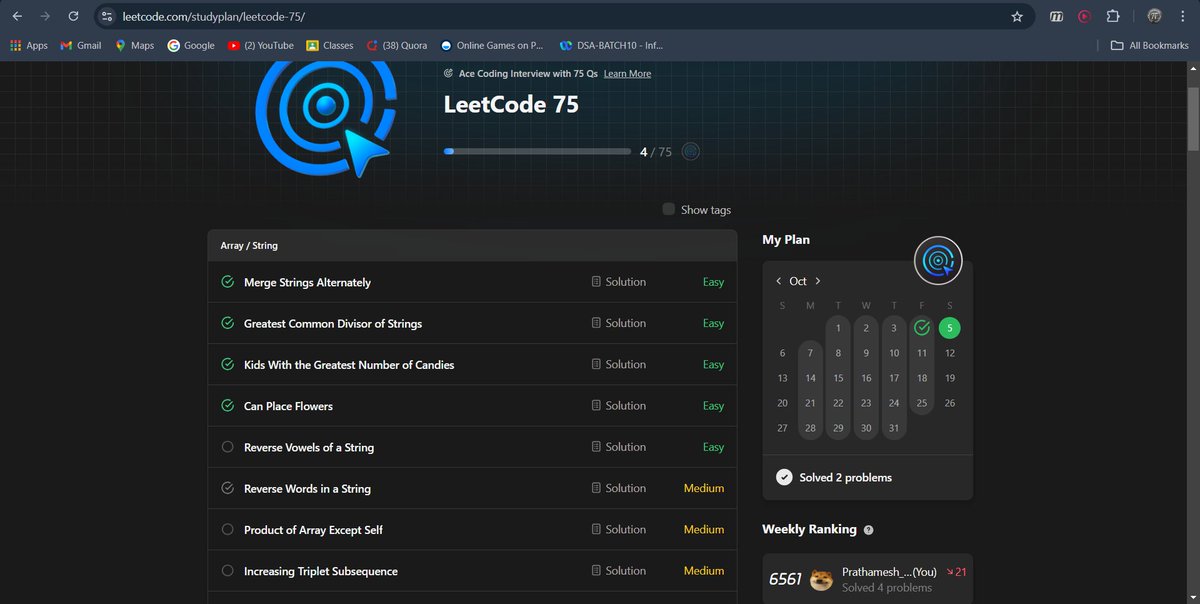Click the red media control extension icon
This screenshot has height=604, width=1200.
pyautogui.click(x=1085, y=16)
